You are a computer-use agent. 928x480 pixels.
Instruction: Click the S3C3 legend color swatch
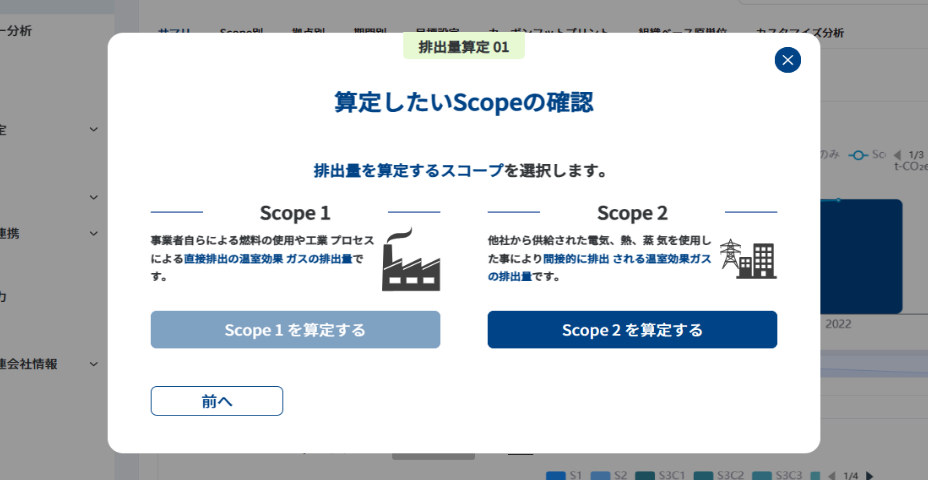pyautogui.click(x=762, y=475)
